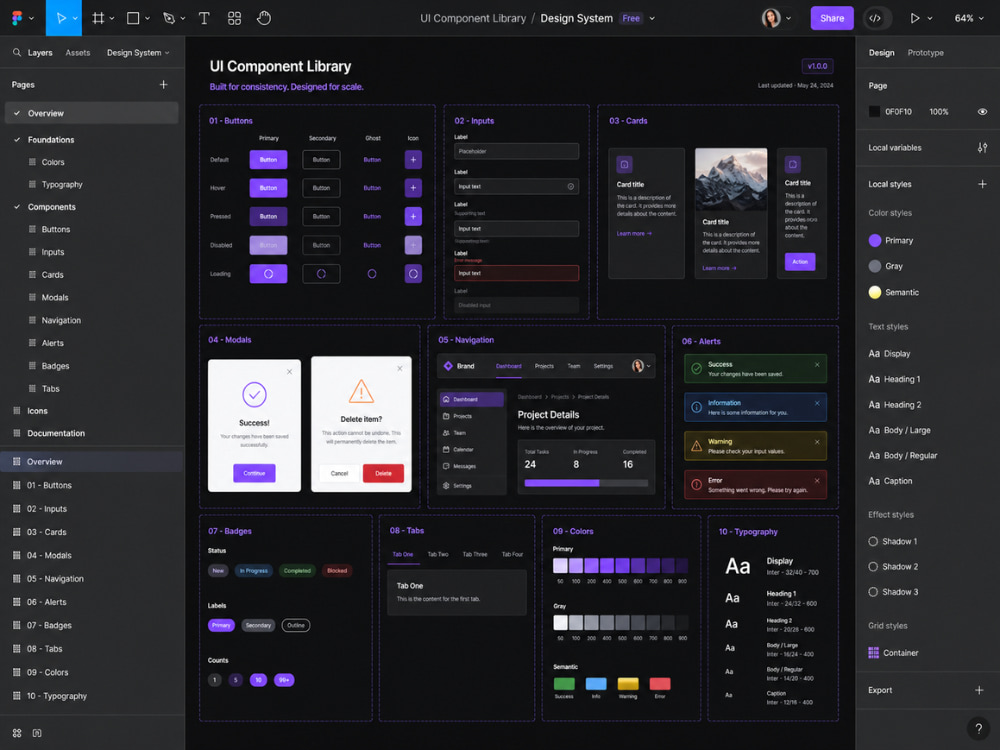Image resolution: width=1000 pixels, height=750 pixels.
Task: Click the Action button on card
Action: point(800,261)
